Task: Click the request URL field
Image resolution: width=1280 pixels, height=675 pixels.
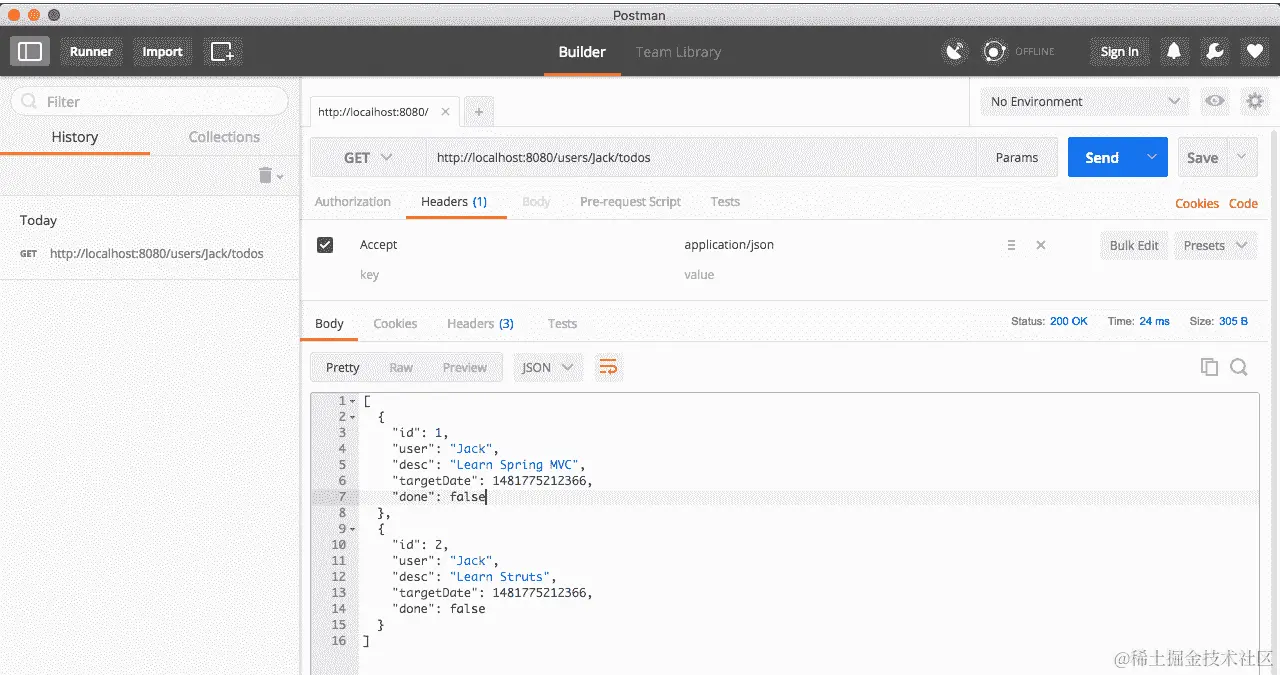Action: click(702, 158)
